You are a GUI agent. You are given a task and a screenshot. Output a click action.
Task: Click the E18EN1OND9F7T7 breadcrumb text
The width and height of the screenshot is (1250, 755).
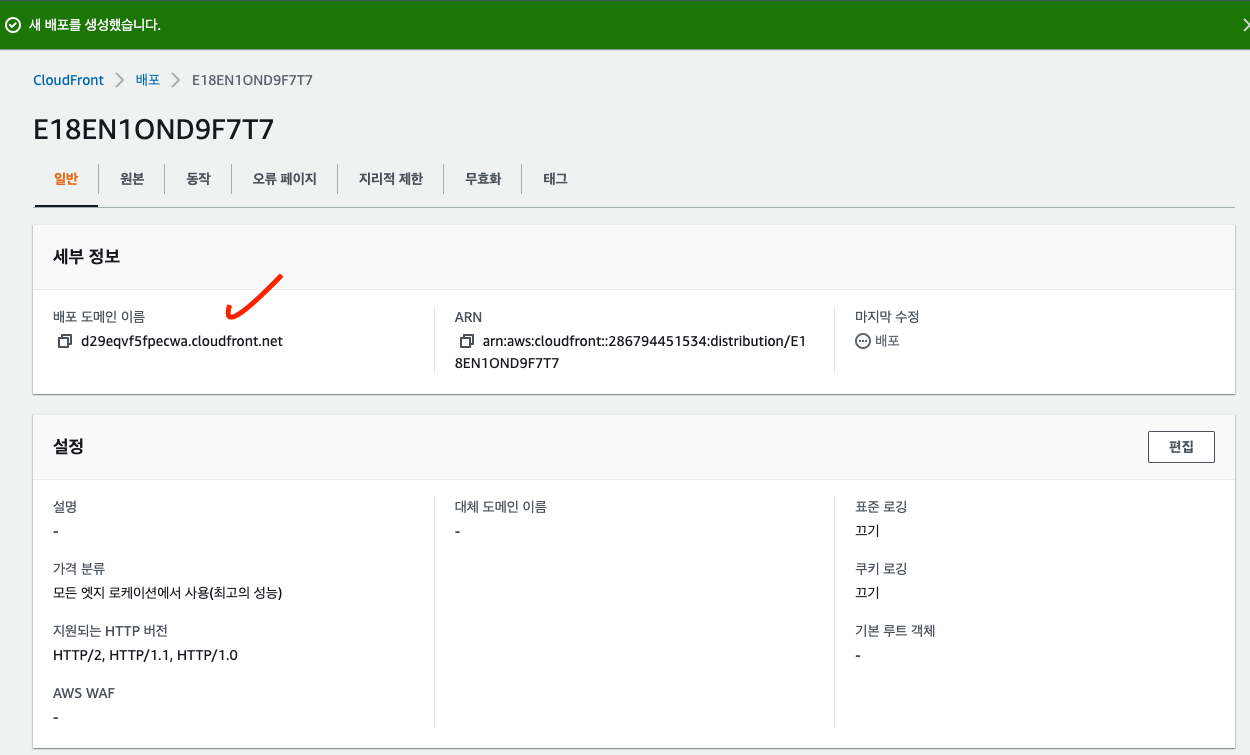(x=252, y=80)
